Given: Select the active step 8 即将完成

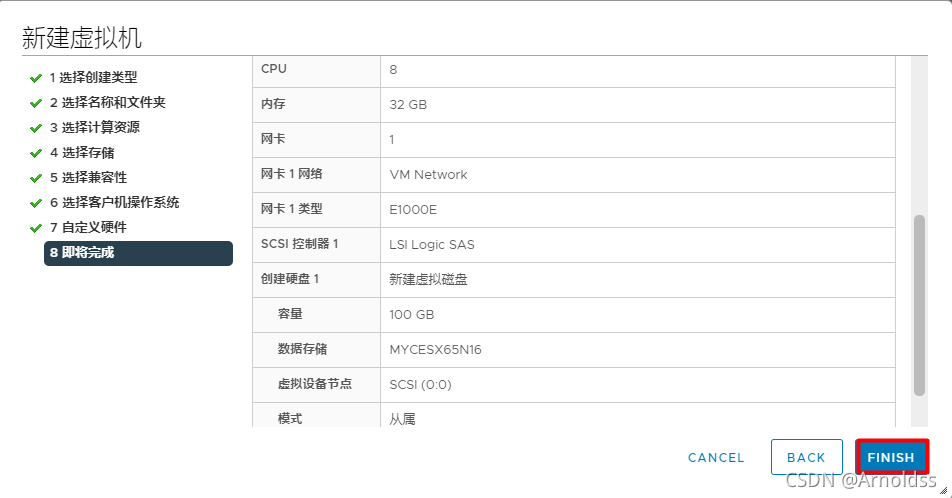Looking at the screenshot, I should [137, 253].
